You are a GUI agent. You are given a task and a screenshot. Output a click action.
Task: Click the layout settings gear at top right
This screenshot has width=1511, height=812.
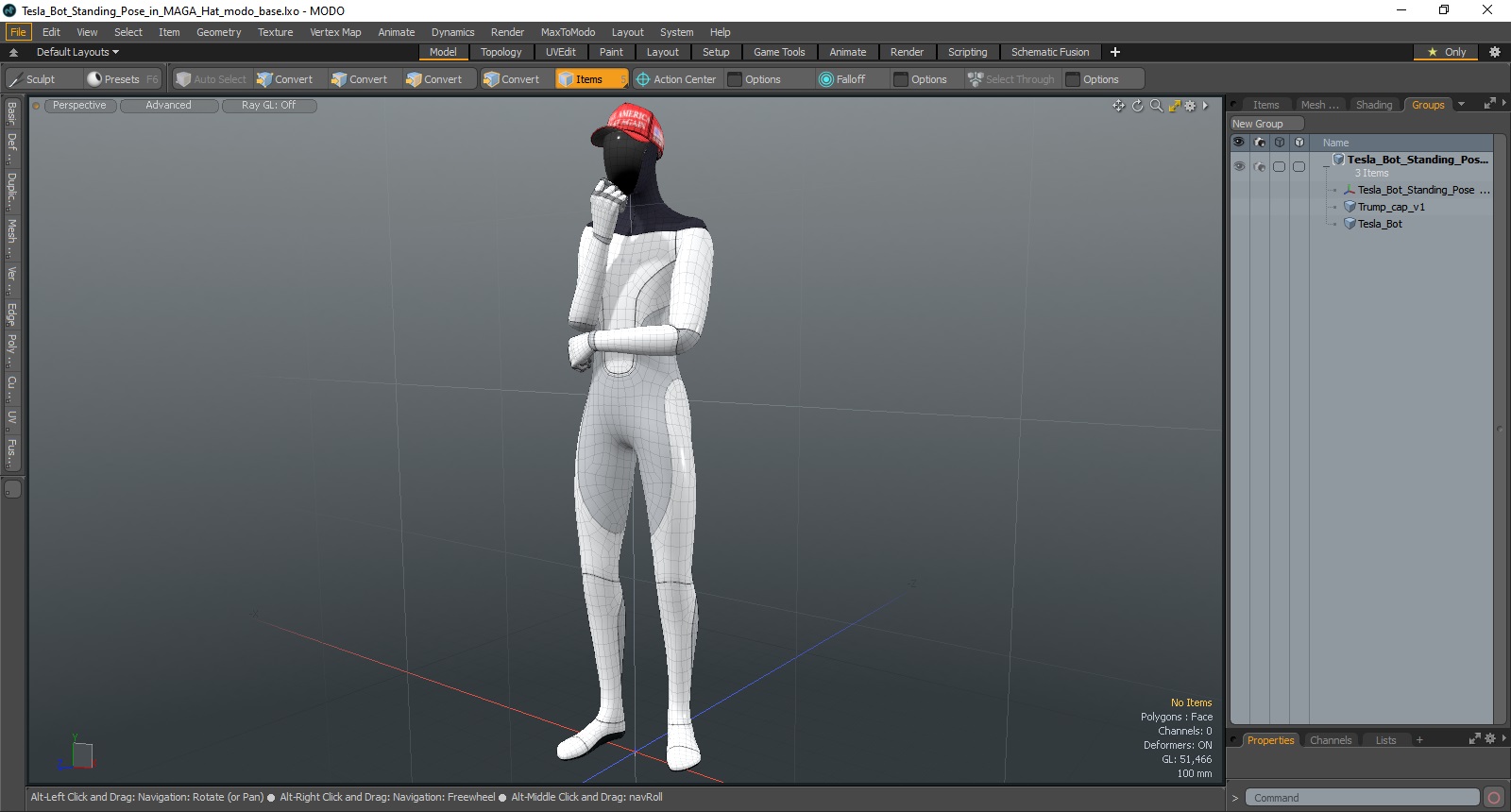point(1495,52)
